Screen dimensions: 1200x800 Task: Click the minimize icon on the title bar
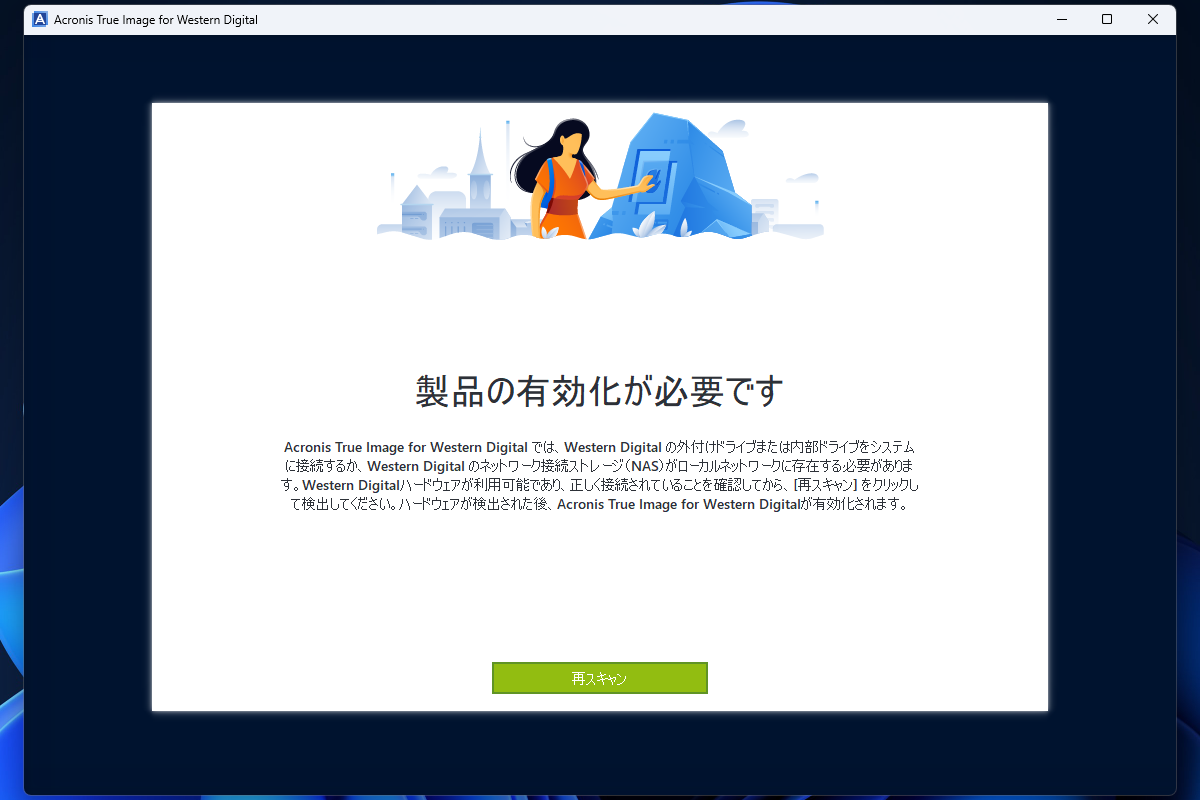[x=1063, y=18]
